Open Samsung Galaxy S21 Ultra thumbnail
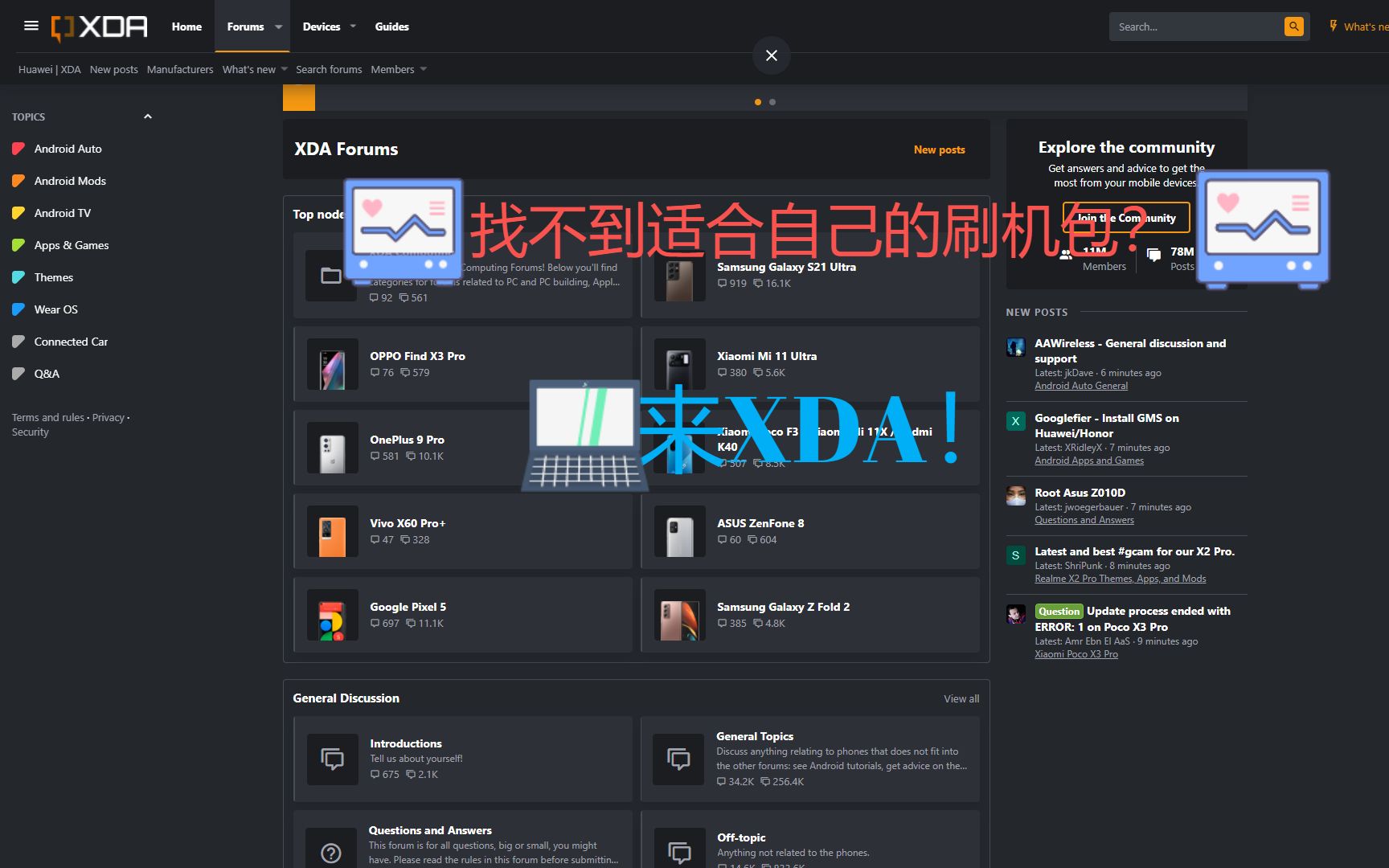This screenshot has height=868, width=1389. 680,276
